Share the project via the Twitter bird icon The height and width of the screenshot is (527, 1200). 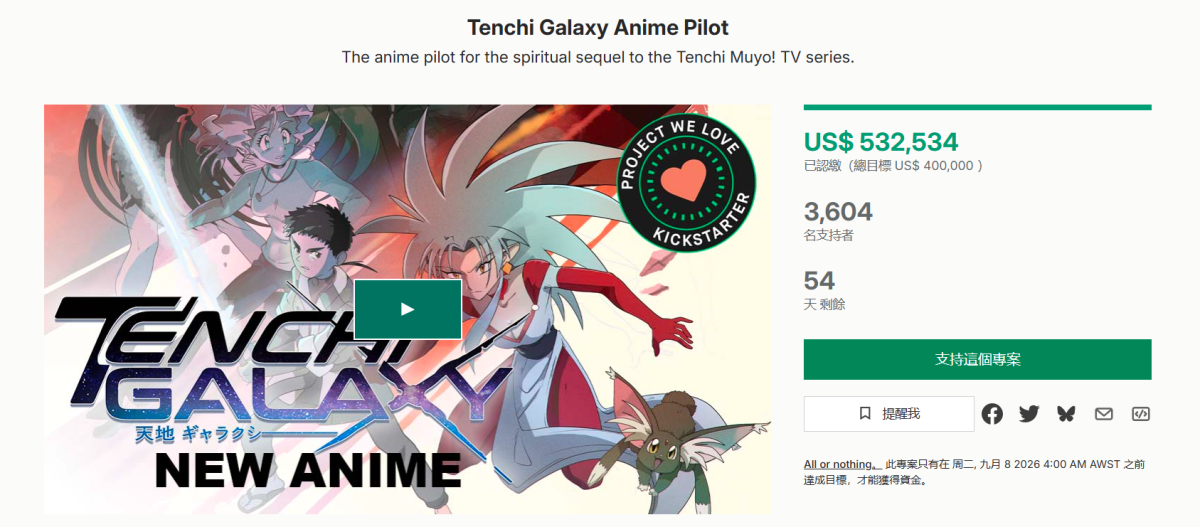pyautogui.click(x=1029, y=414)
